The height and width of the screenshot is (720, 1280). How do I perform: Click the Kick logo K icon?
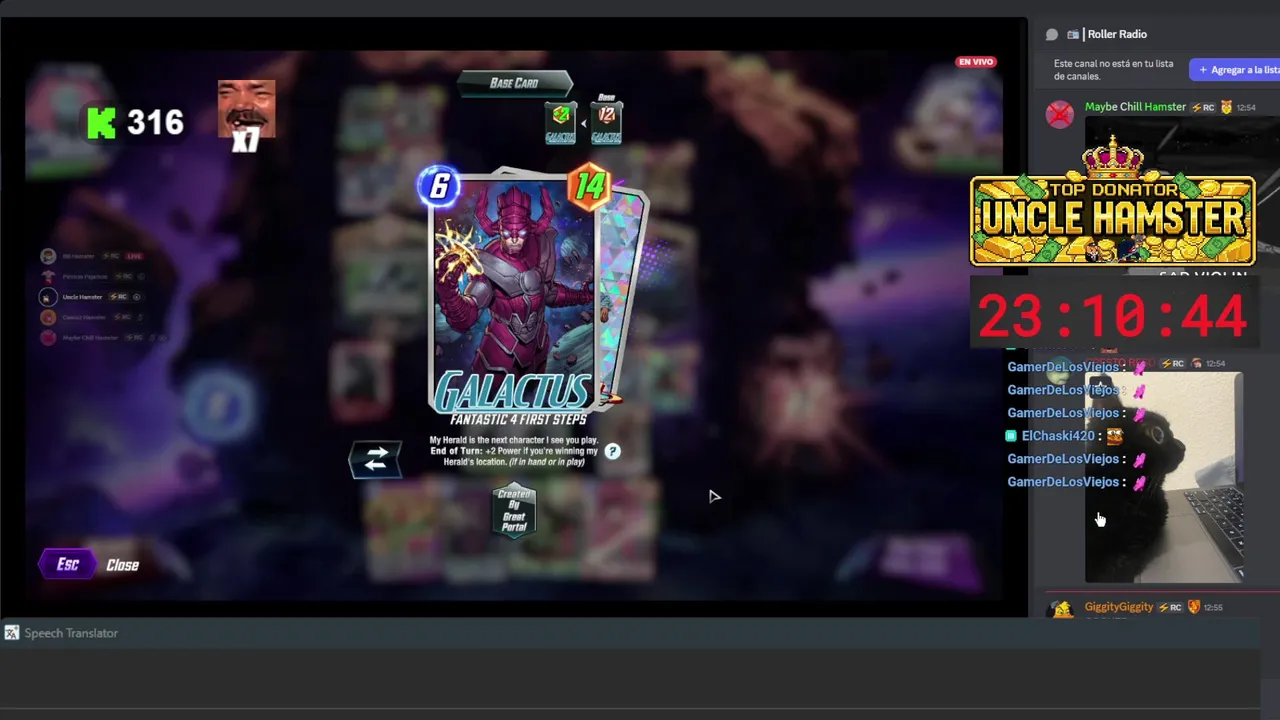102,123
